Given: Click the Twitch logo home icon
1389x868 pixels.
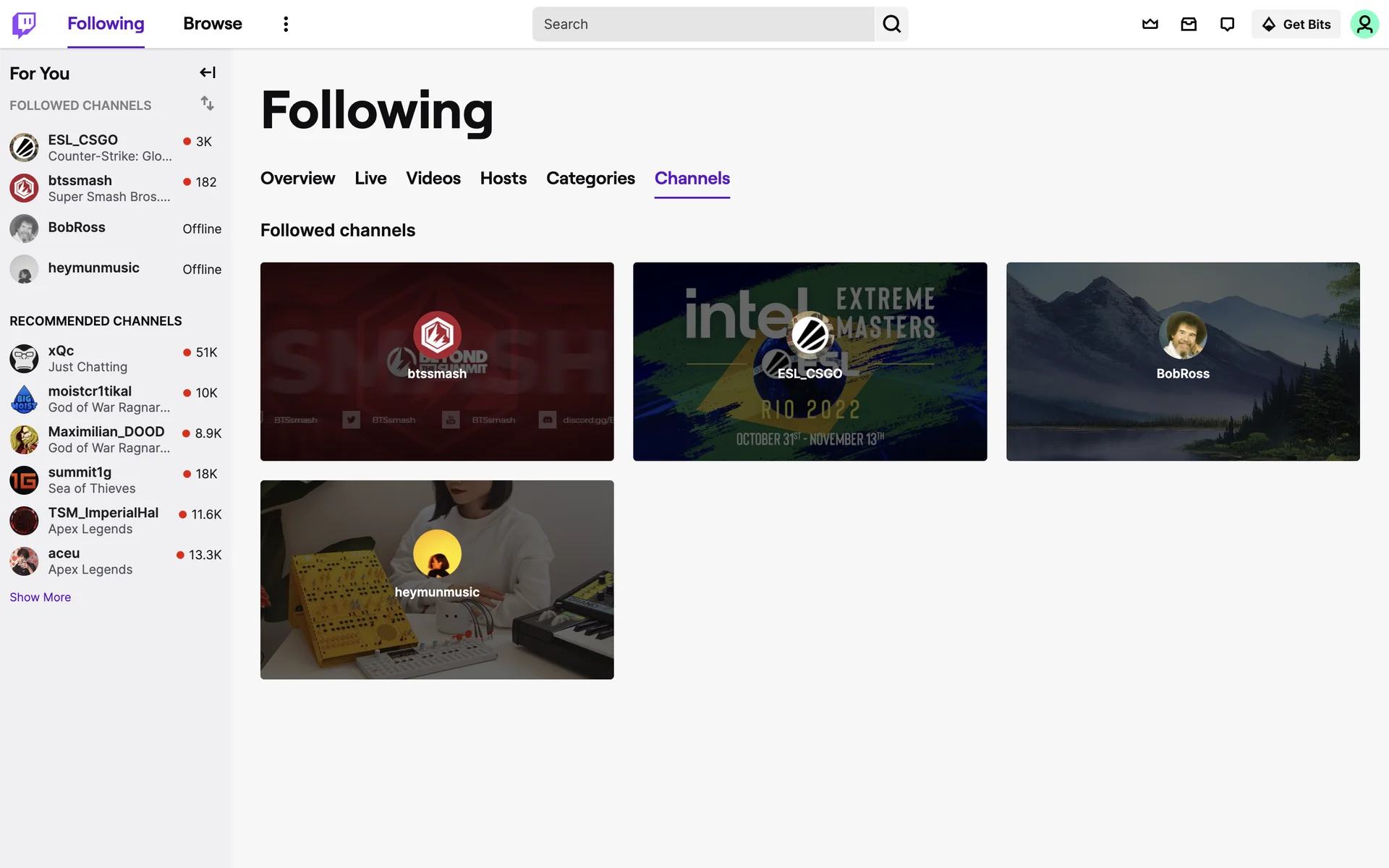Looking at the screenshot, I should (x=24, y=25).
